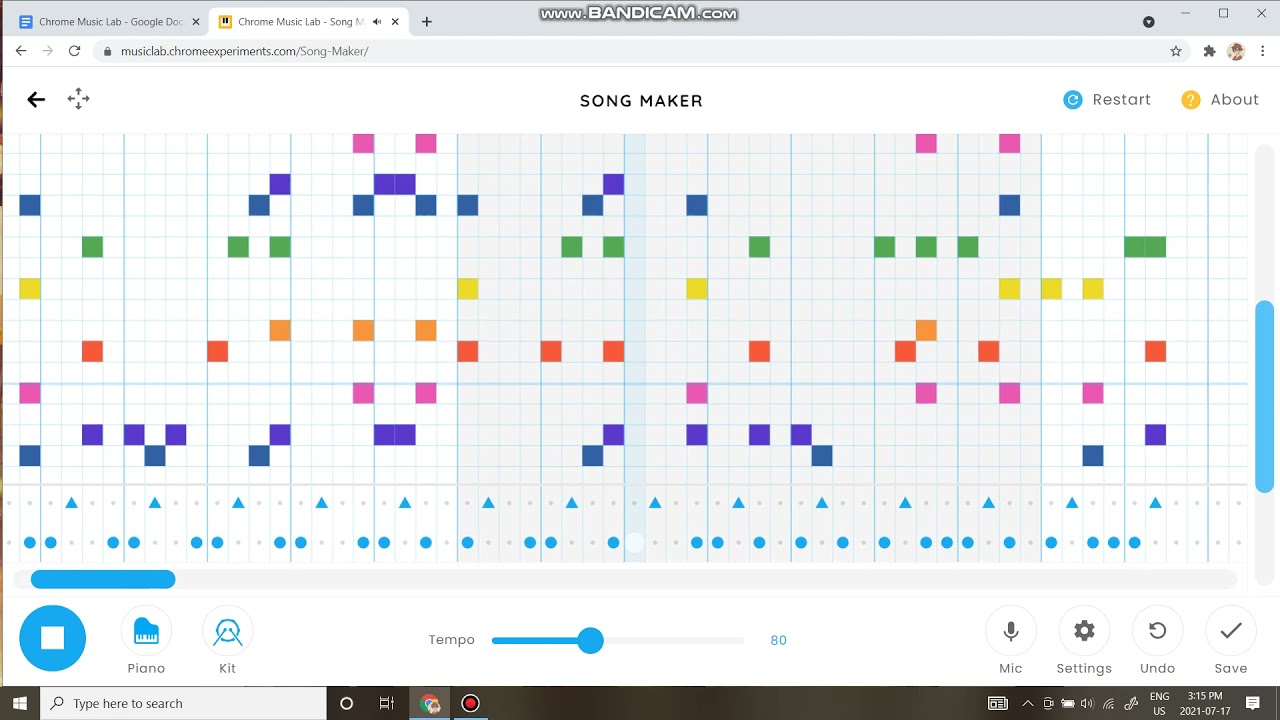The width and height of the screenshot is (1280, 720).
Task: Bookmark this page with the star
Action: point(1176,51)
